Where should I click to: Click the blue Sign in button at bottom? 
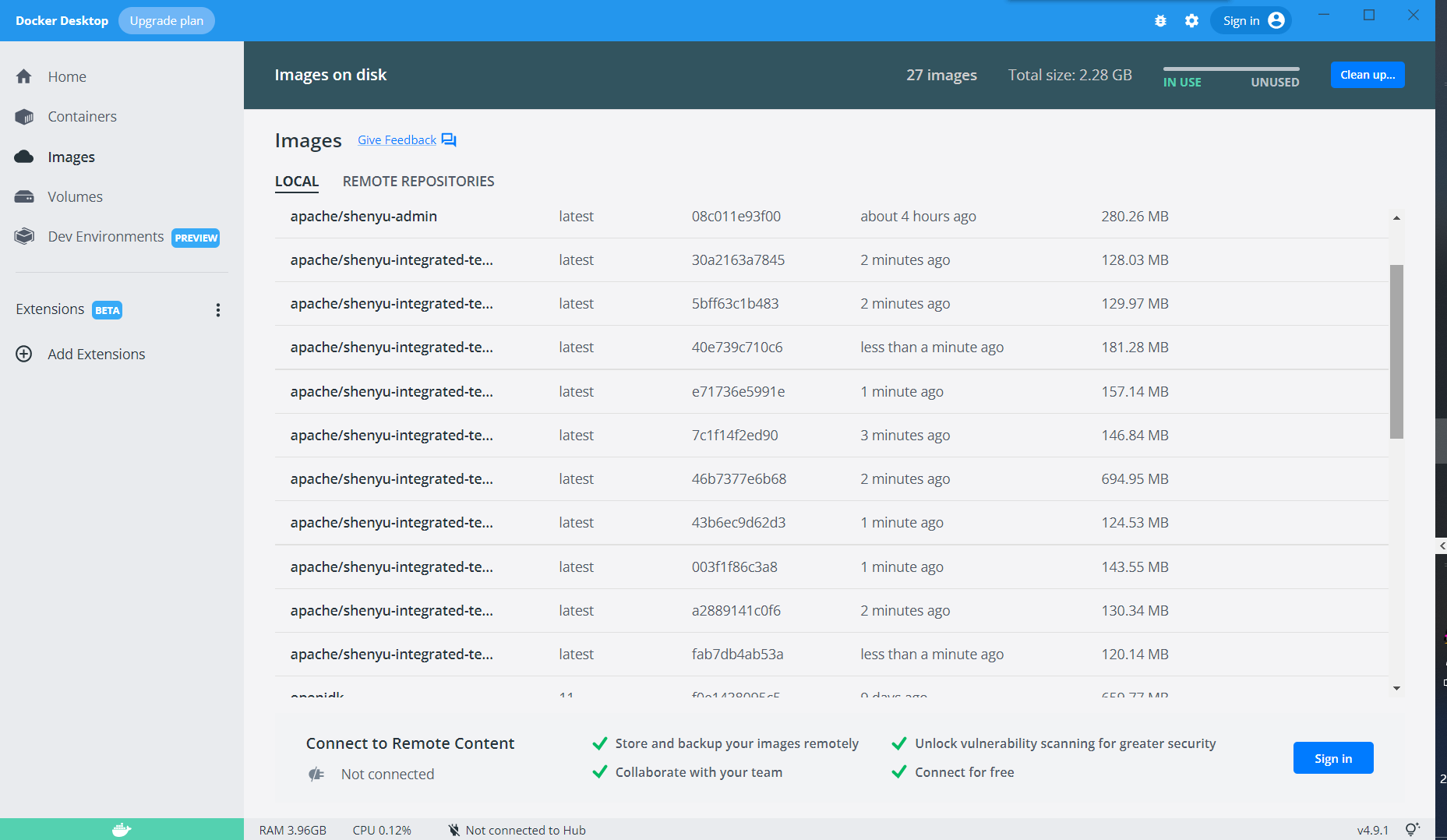coord(1333,758)
